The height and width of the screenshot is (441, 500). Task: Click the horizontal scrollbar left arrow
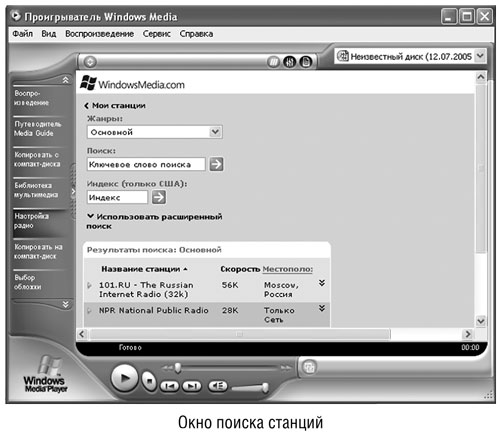pos(82,334)
